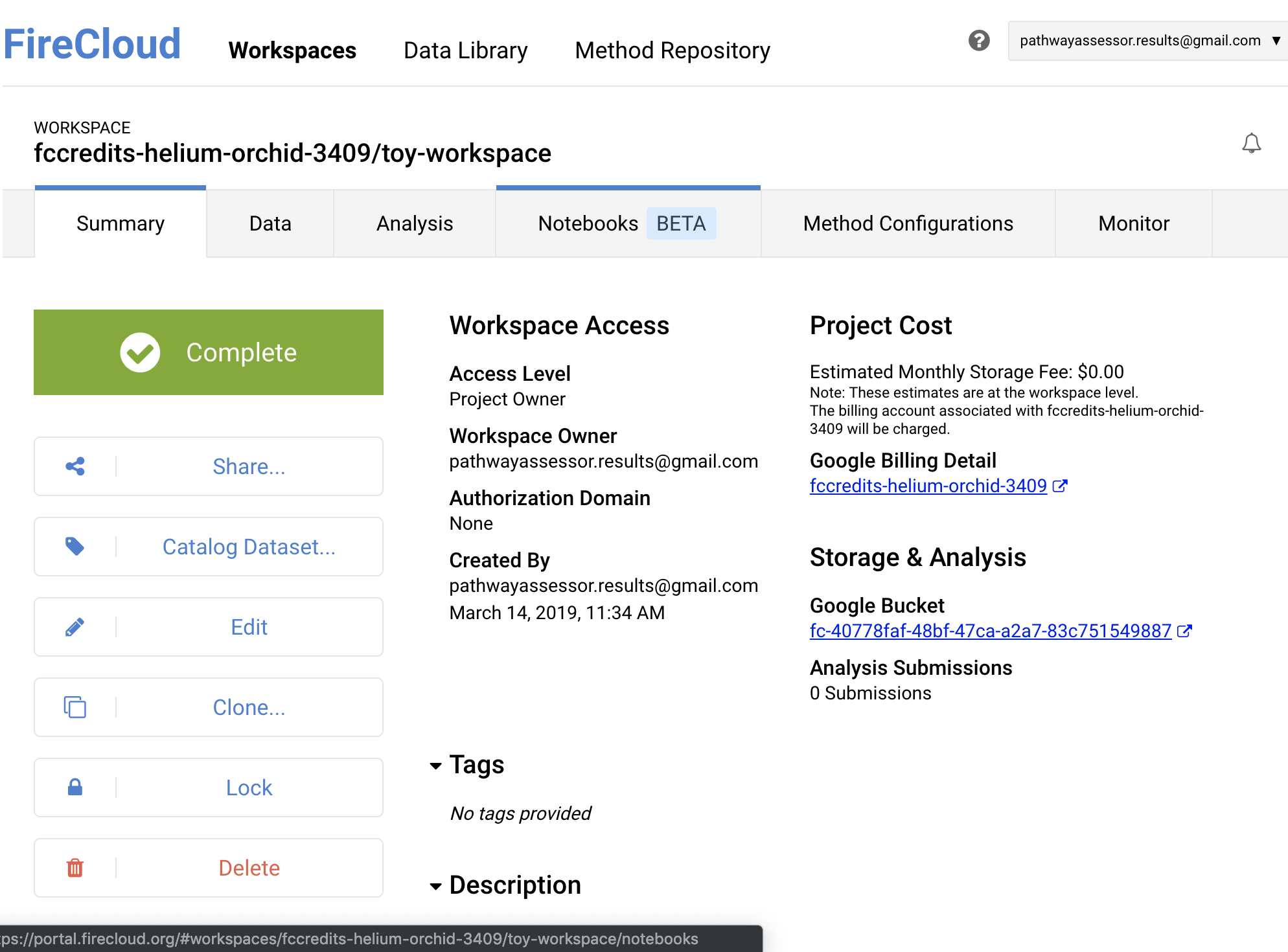The width and height of the screenshot is (1288, 952).
Task: Click the Edit button label
Action: 249,627
